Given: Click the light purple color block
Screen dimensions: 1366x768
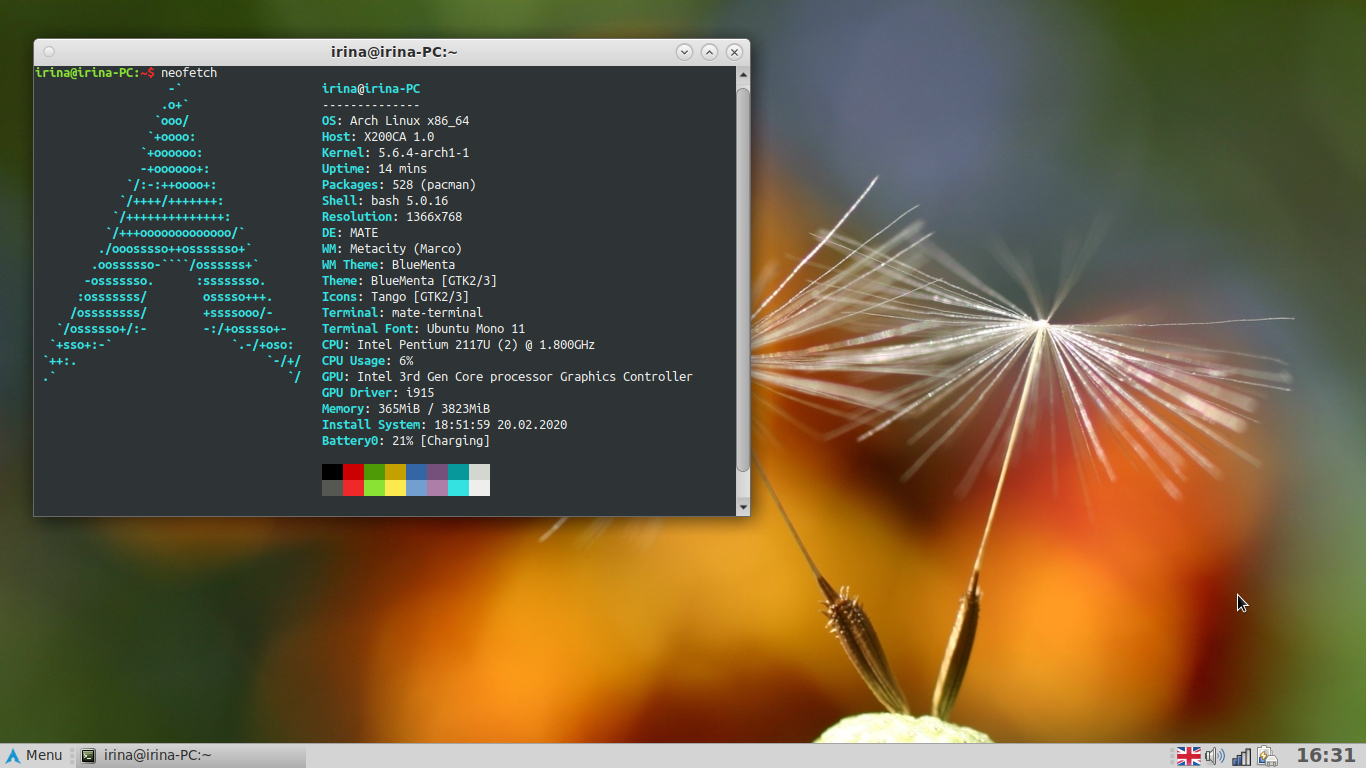Looking at the screenshot, I should pos(437,488).
